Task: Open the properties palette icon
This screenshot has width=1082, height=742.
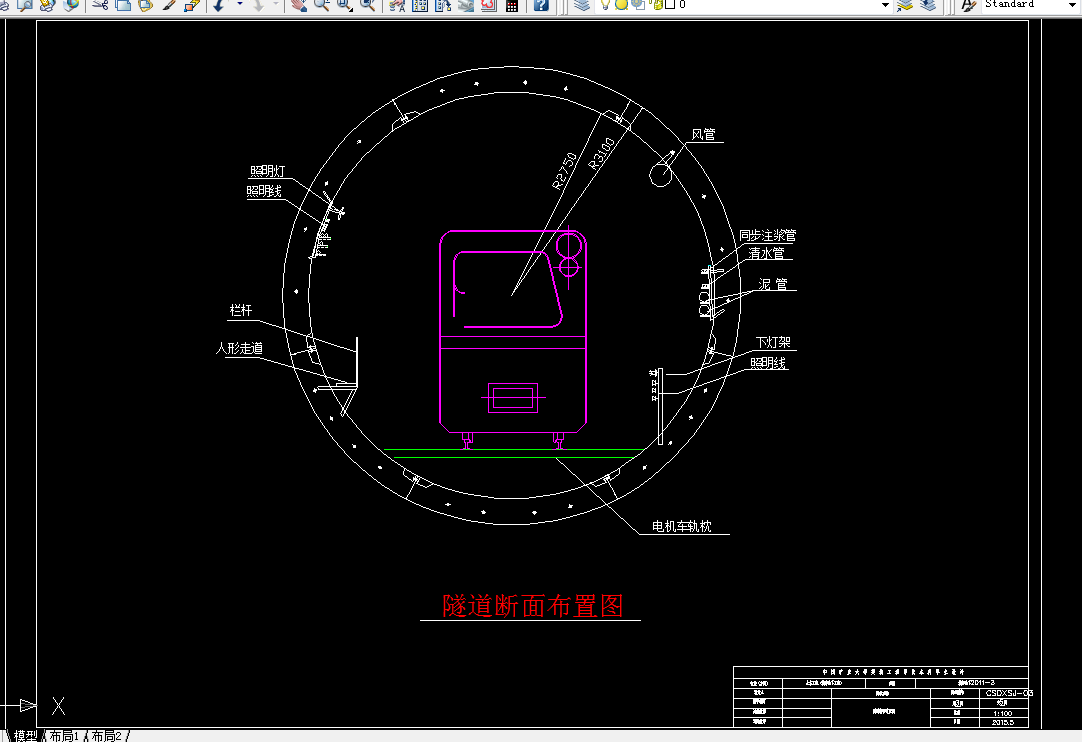Action: point(397,5)
